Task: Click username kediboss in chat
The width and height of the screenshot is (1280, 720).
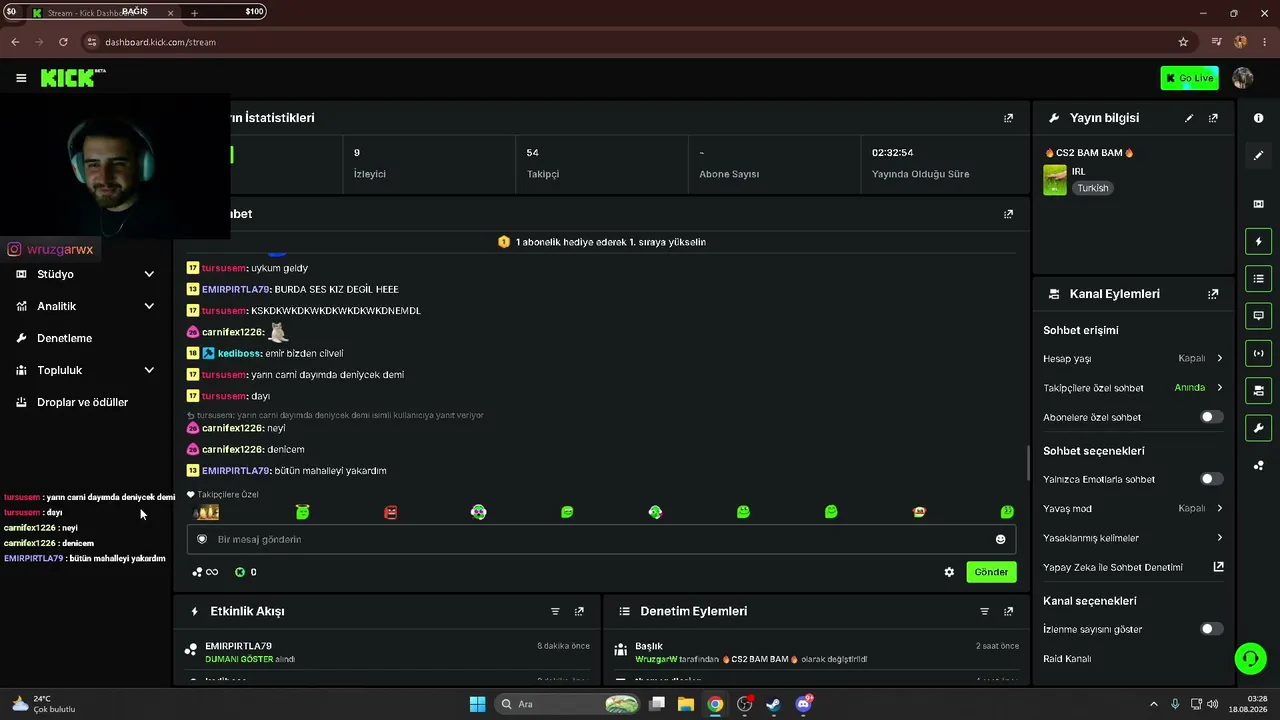Action: tap(240, 353)
